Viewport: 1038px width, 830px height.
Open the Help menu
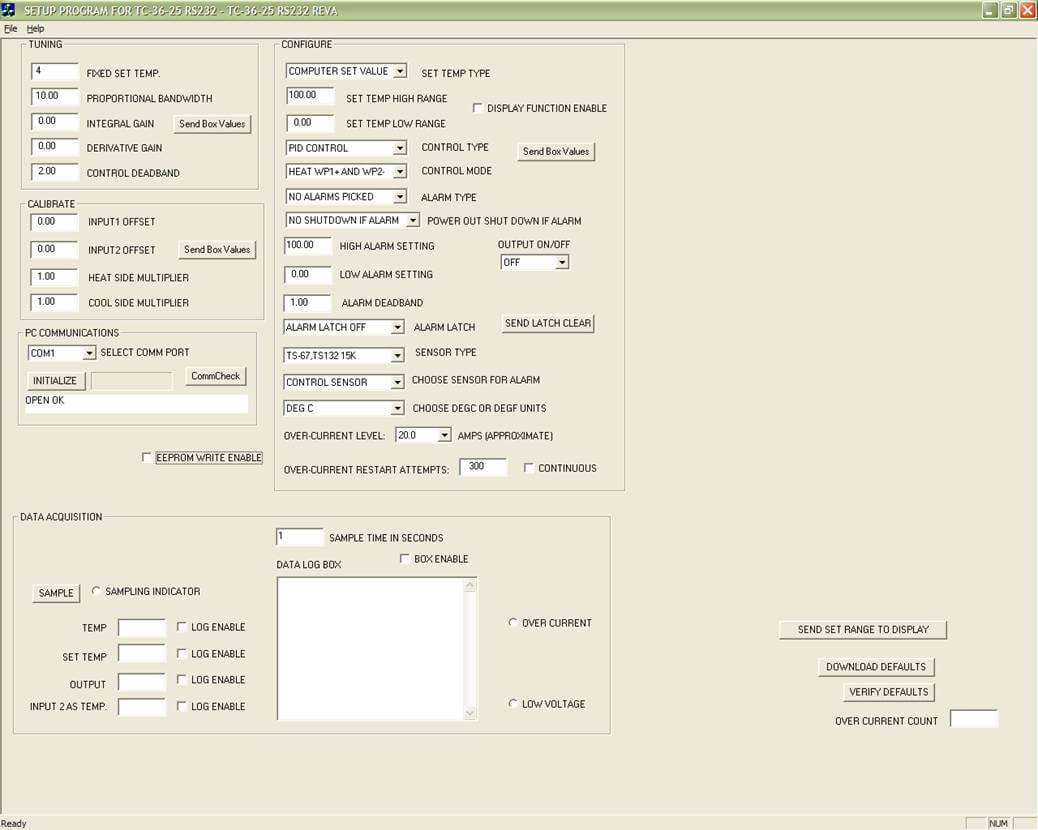pyautogui.click(x=34, y=28)
